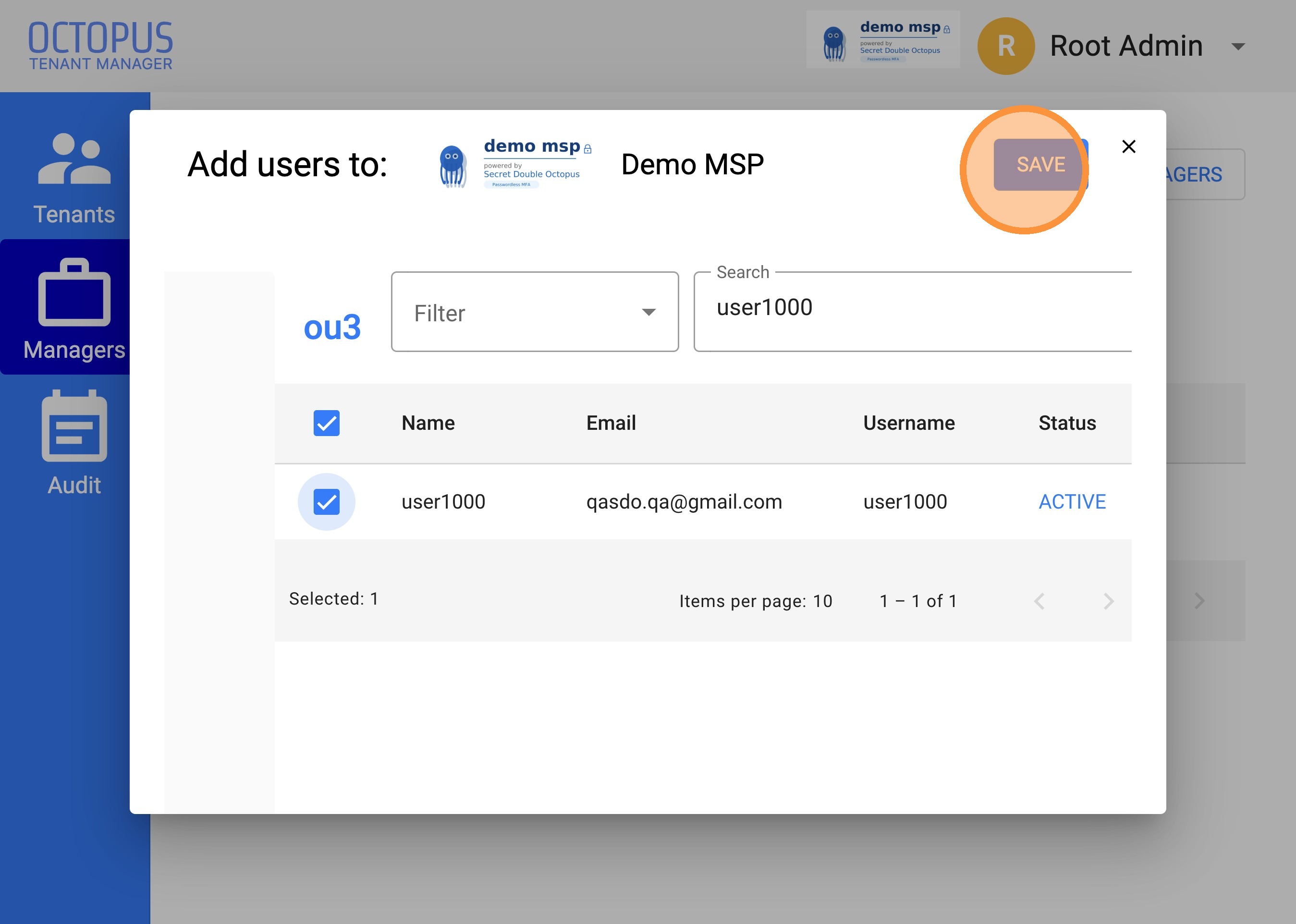Image resolution: width=1296 pixels, height=924 pixels.
Task: Open the Filter dropdown
Action: click(535, 312)
